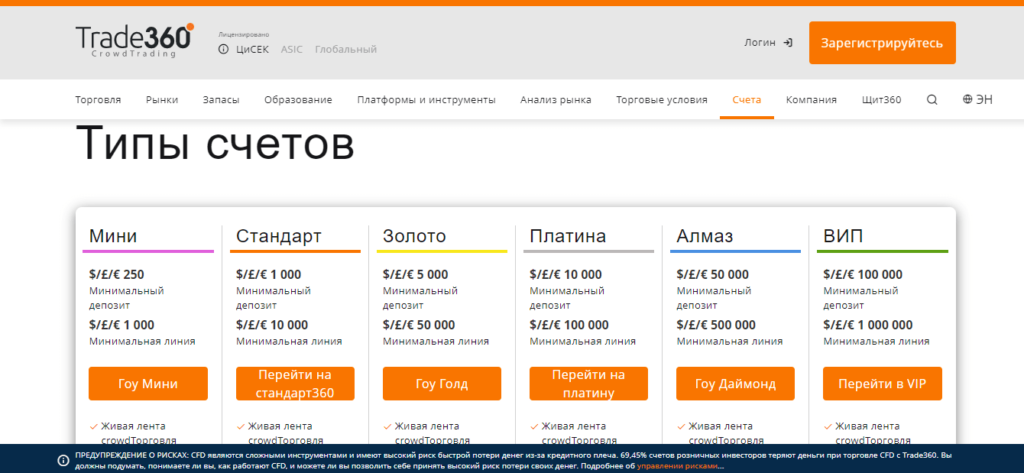The image size is (1024, 473).
Task: Open the Рынки menu
Action: 162,100
